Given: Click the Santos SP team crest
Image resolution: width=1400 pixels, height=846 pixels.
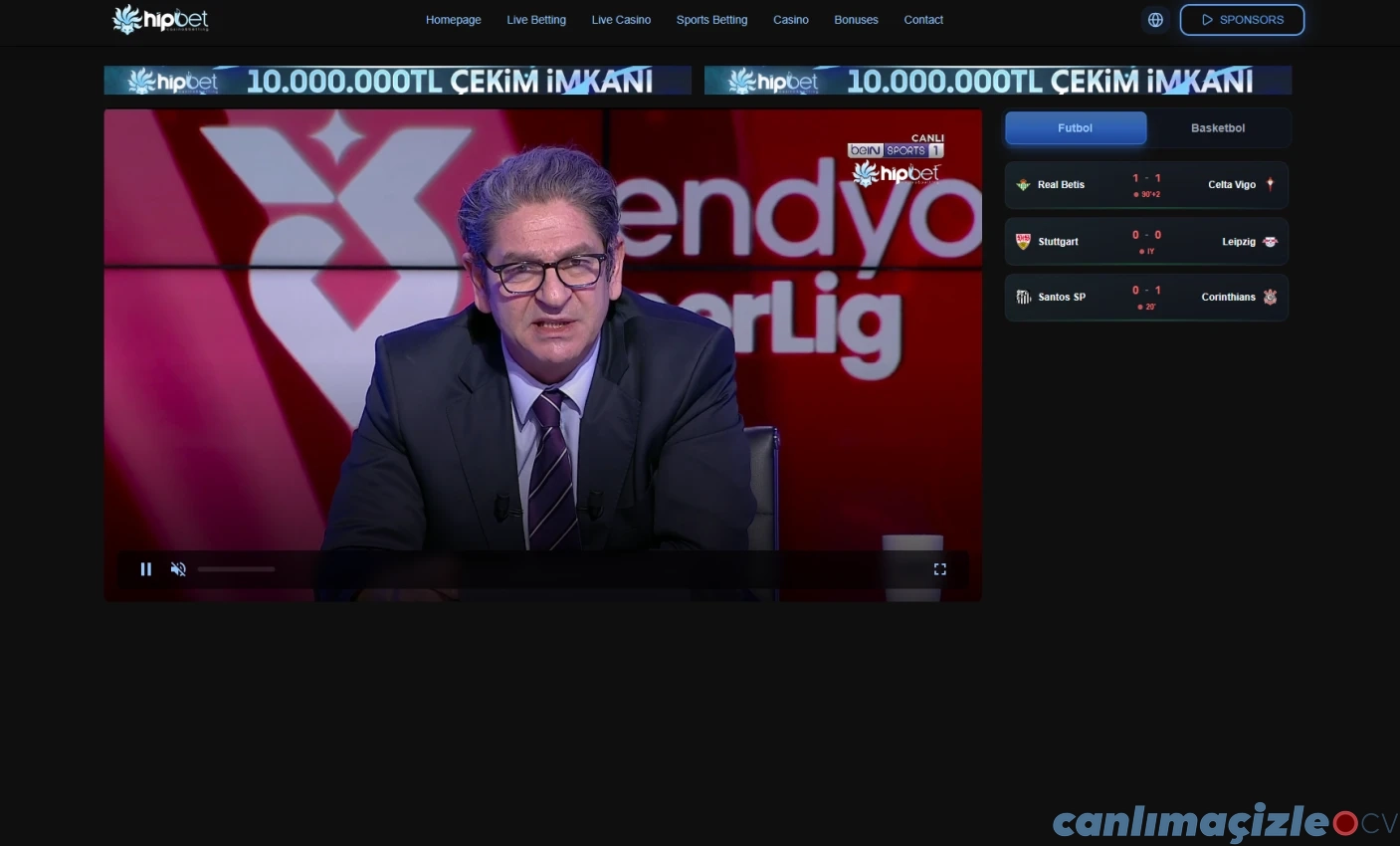Looking at the screenshot, I should 1023,298.
